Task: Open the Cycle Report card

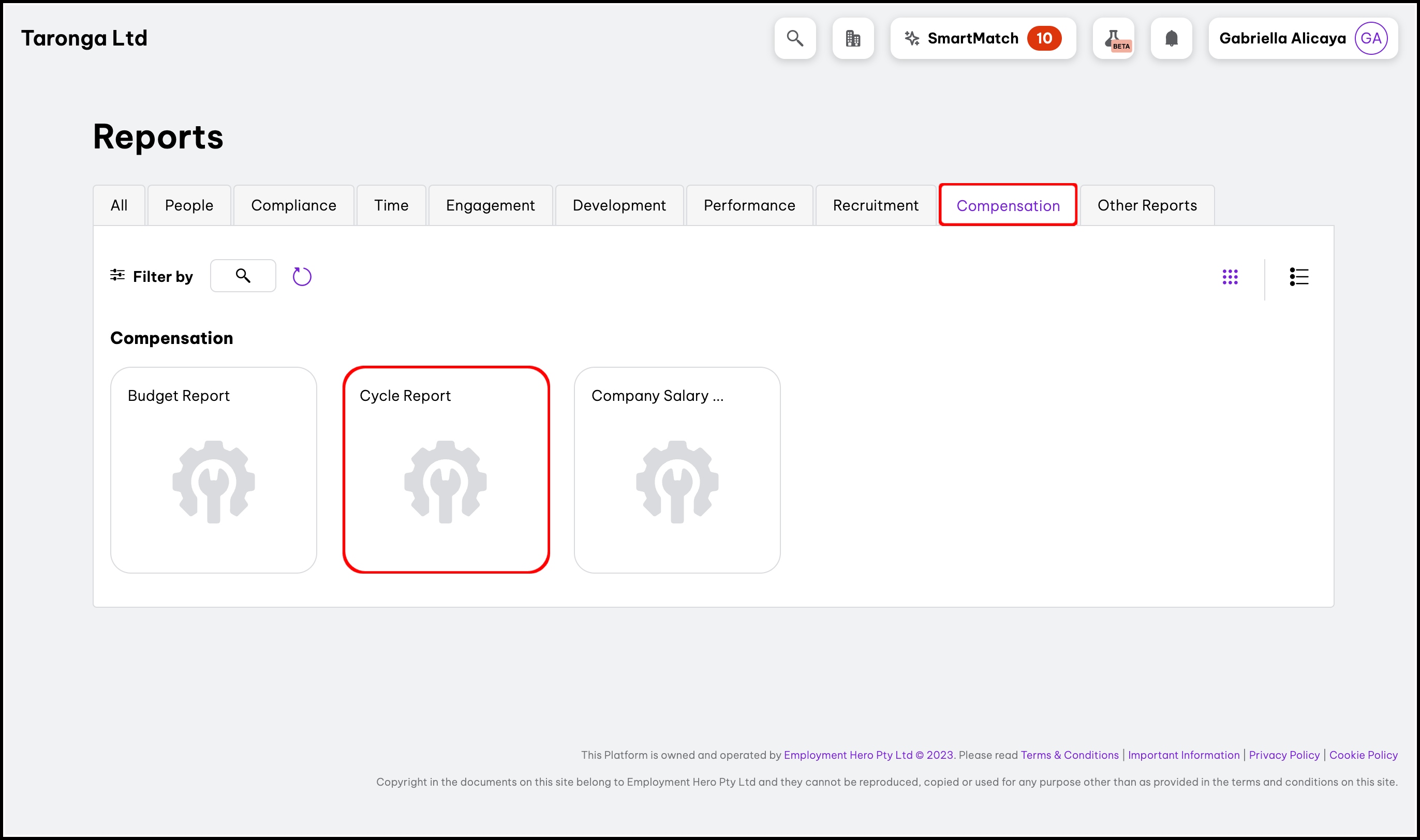Action: pyautogui.click(x=446, y=470)
